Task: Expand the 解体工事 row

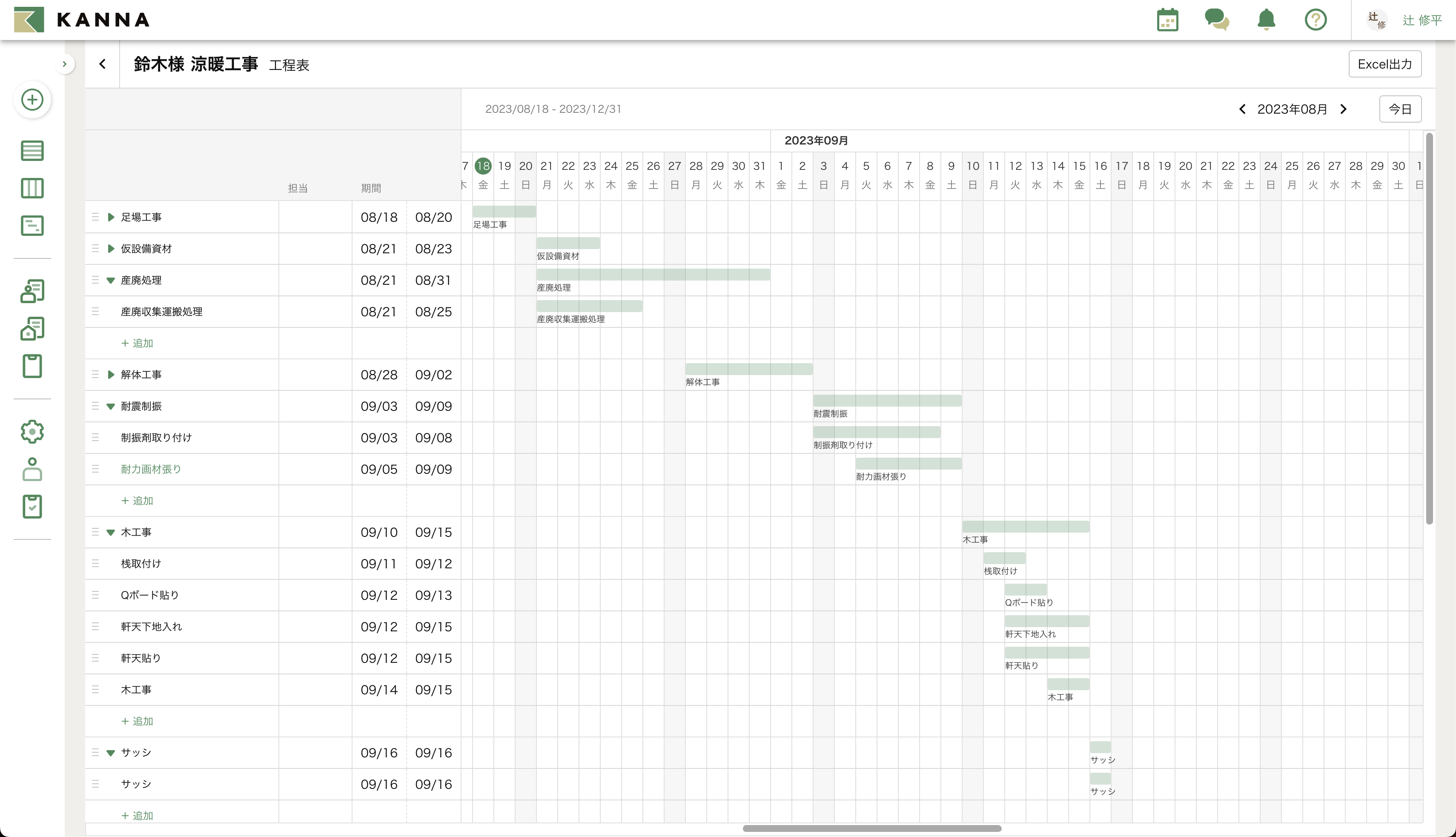Action: [111, 375]
